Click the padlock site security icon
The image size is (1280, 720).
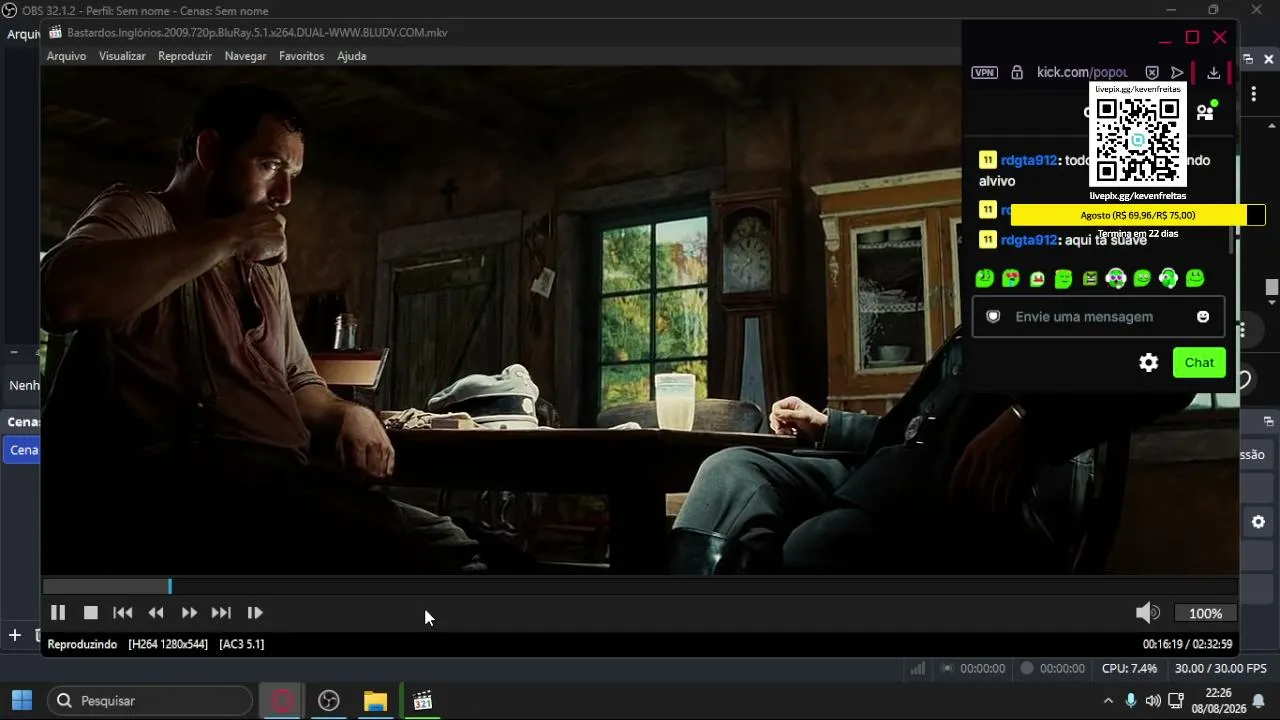[1017, 72]
